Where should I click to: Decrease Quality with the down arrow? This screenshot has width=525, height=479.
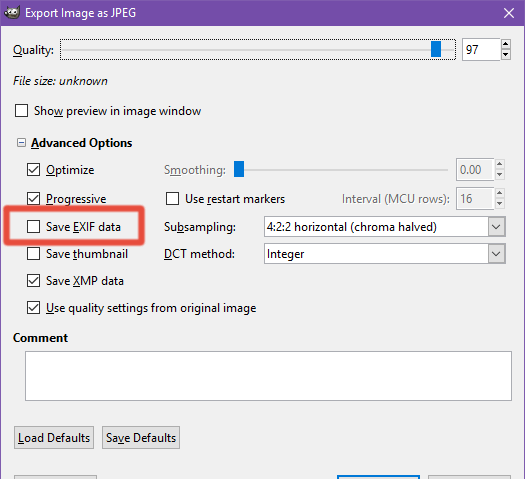(506, 55)
